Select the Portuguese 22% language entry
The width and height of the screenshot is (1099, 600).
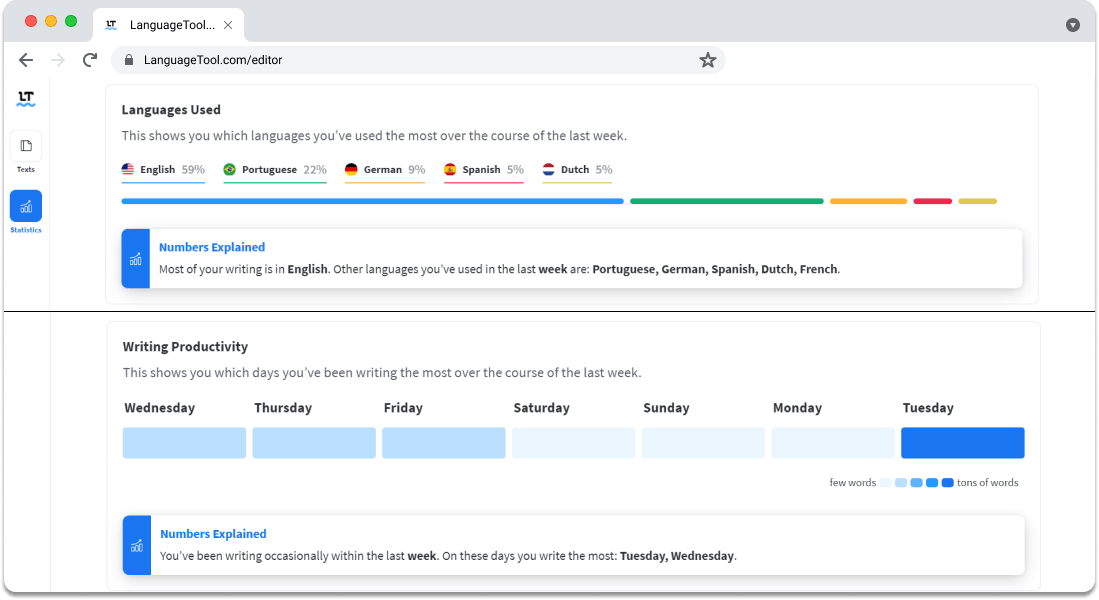point(275,170)
